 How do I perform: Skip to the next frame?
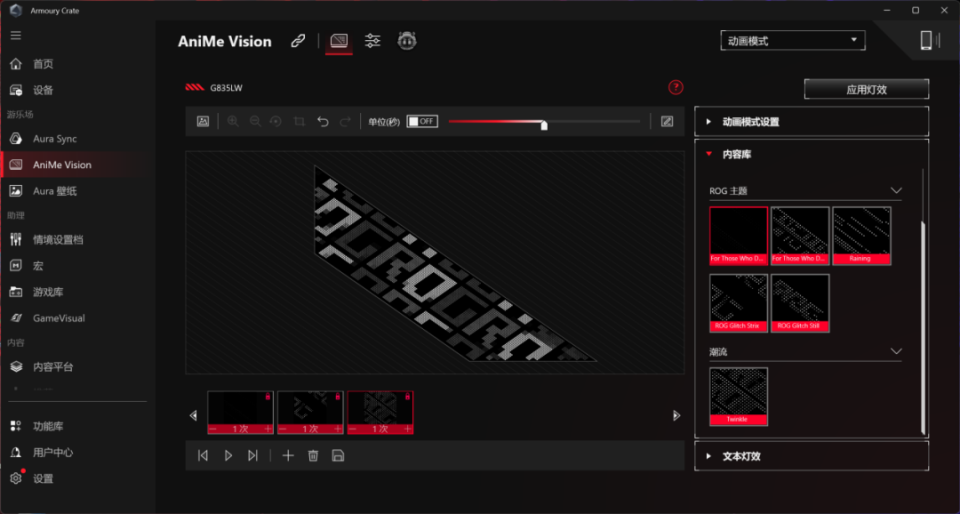pos(252,455)
